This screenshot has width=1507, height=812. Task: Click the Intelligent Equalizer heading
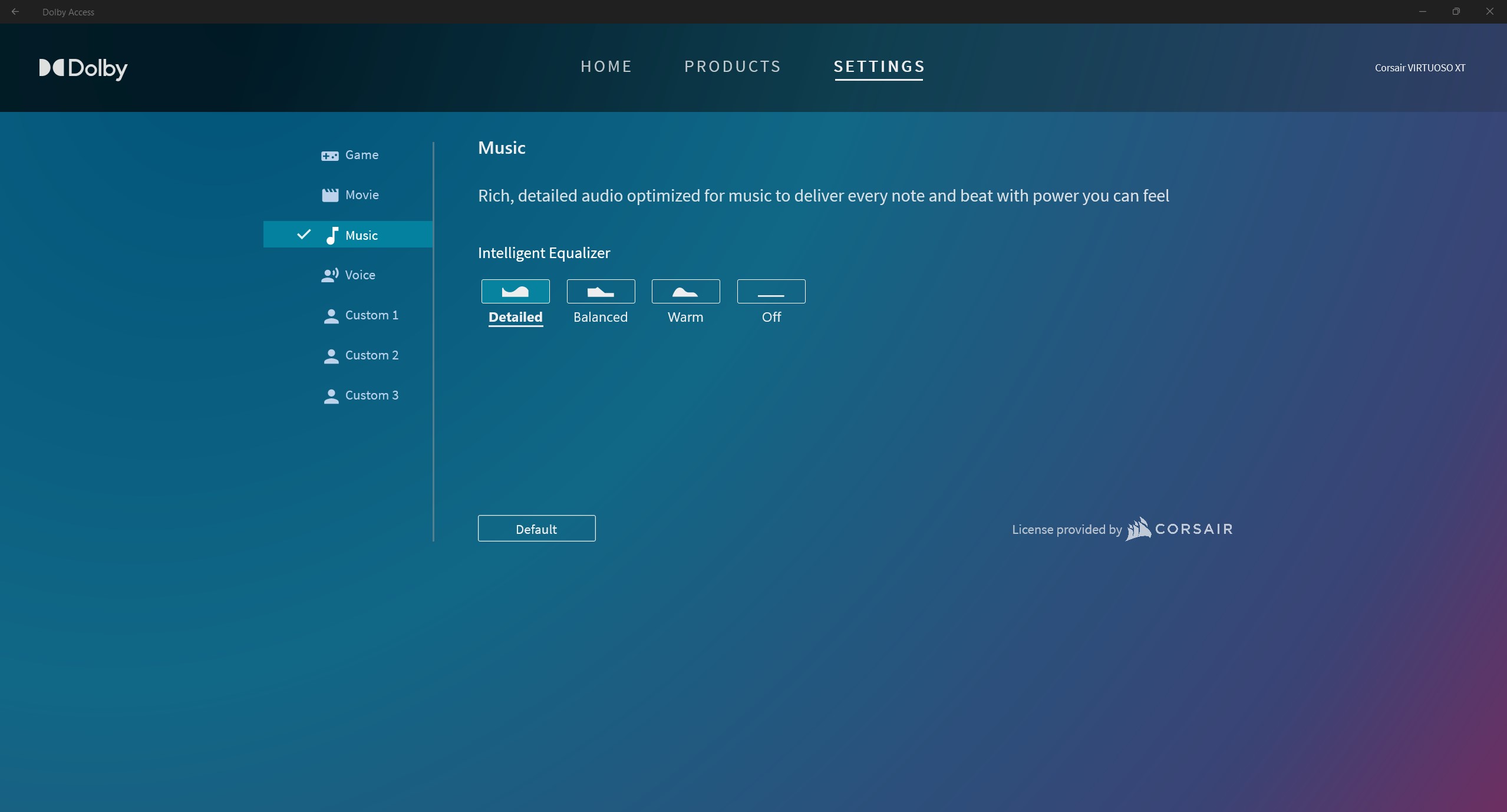(544, 253)
